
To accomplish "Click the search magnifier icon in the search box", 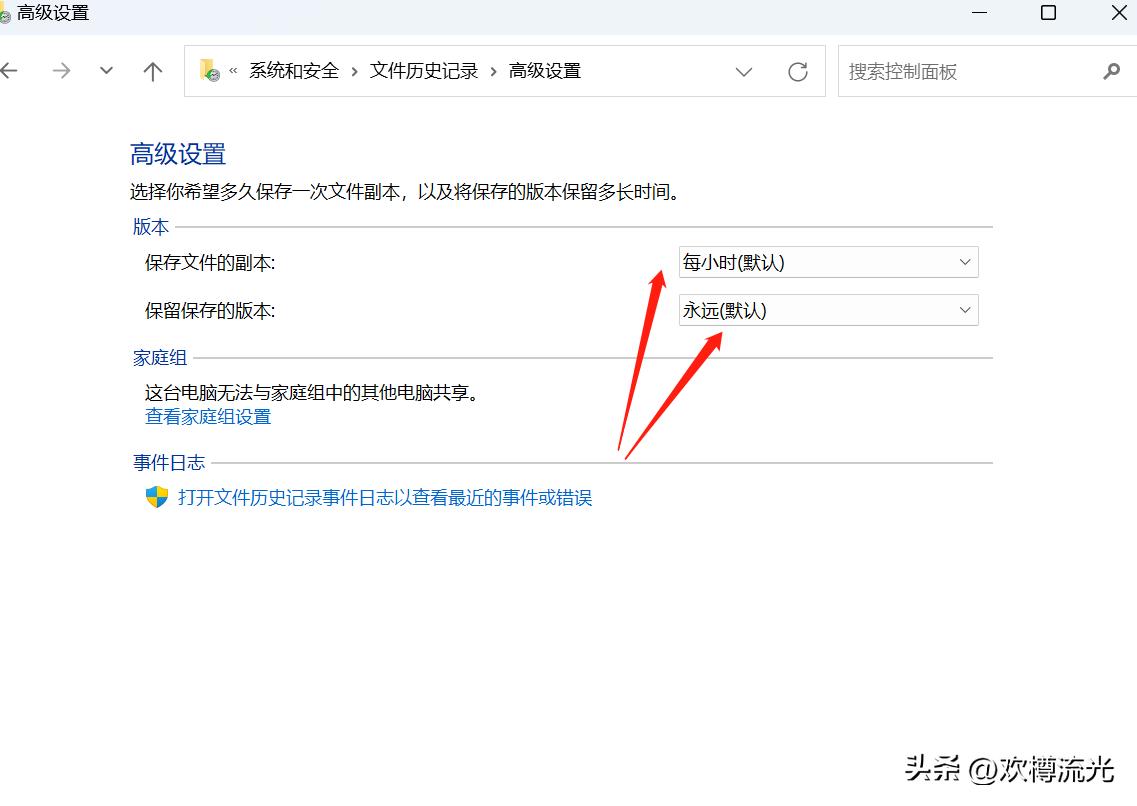I will [1111, 71].
